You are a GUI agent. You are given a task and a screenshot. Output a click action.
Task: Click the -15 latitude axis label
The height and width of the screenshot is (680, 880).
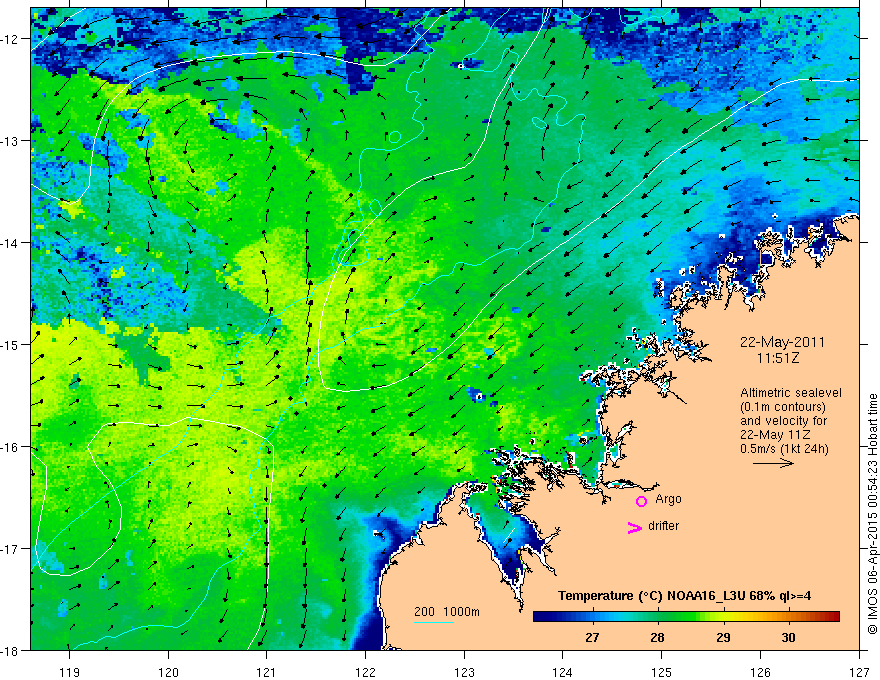(11, 345)
